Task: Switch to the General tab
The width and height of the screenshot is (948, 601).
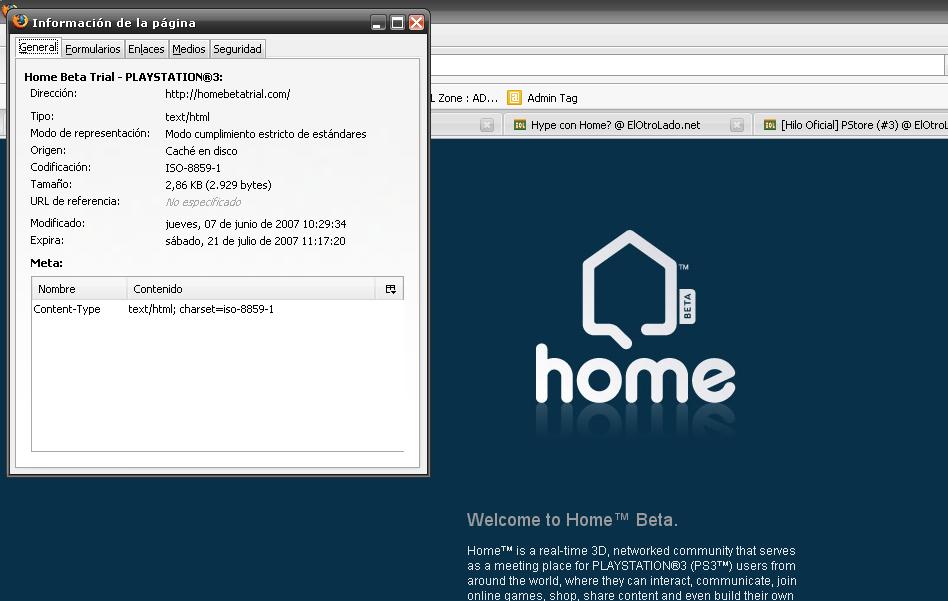Action: [37, 47]
